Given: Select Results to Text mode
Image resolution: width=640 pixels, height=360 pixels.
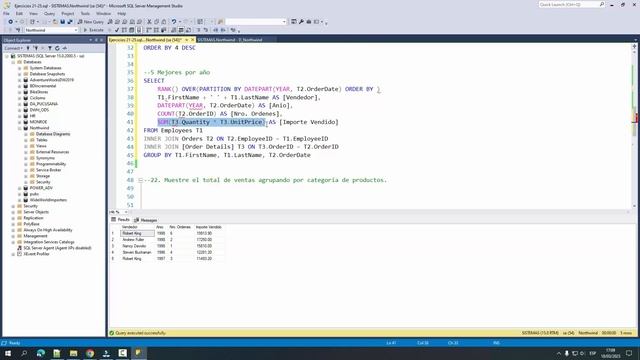Looking at the screenshot, I should click(173, 30).
